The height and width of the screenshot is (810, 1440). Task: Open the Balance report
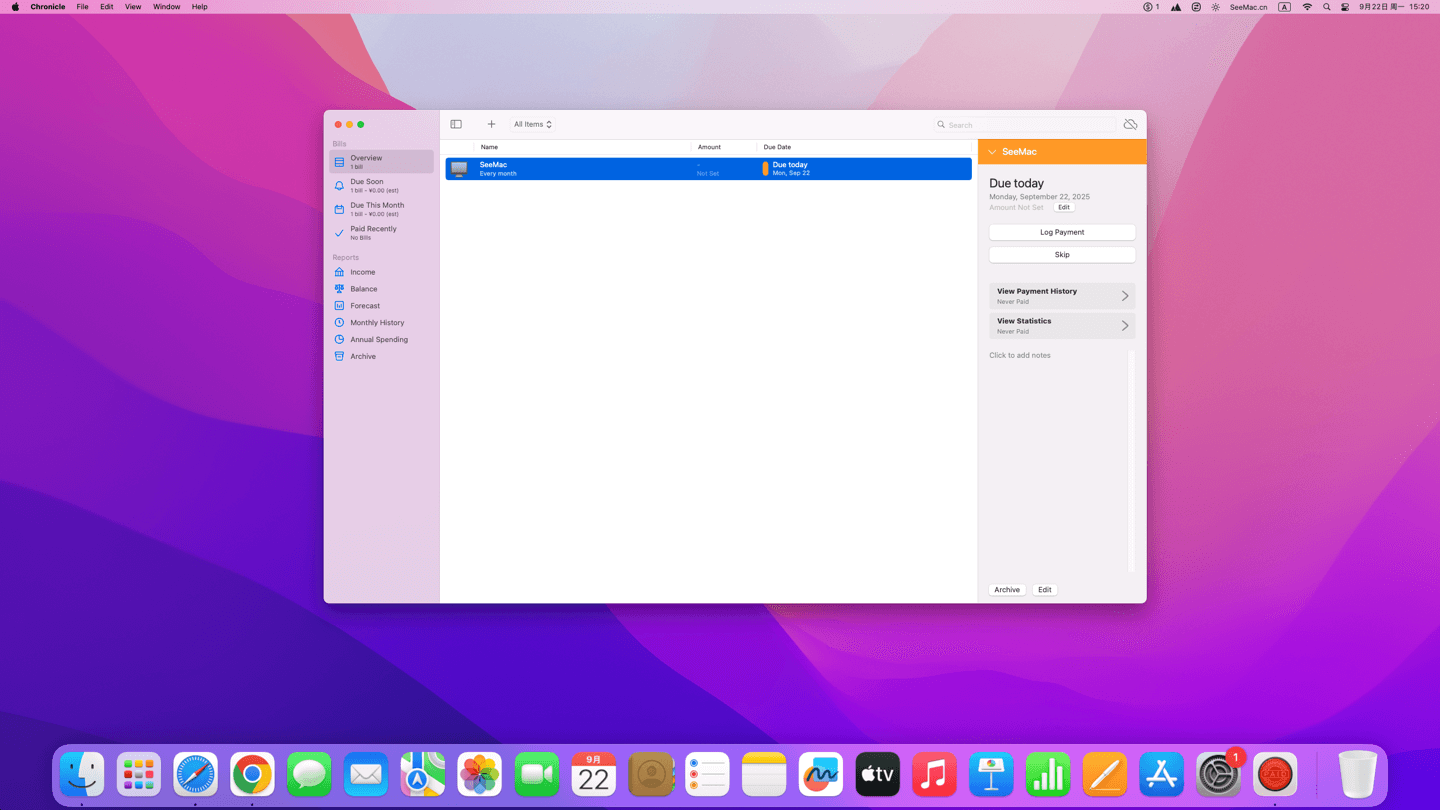point(364,289)
